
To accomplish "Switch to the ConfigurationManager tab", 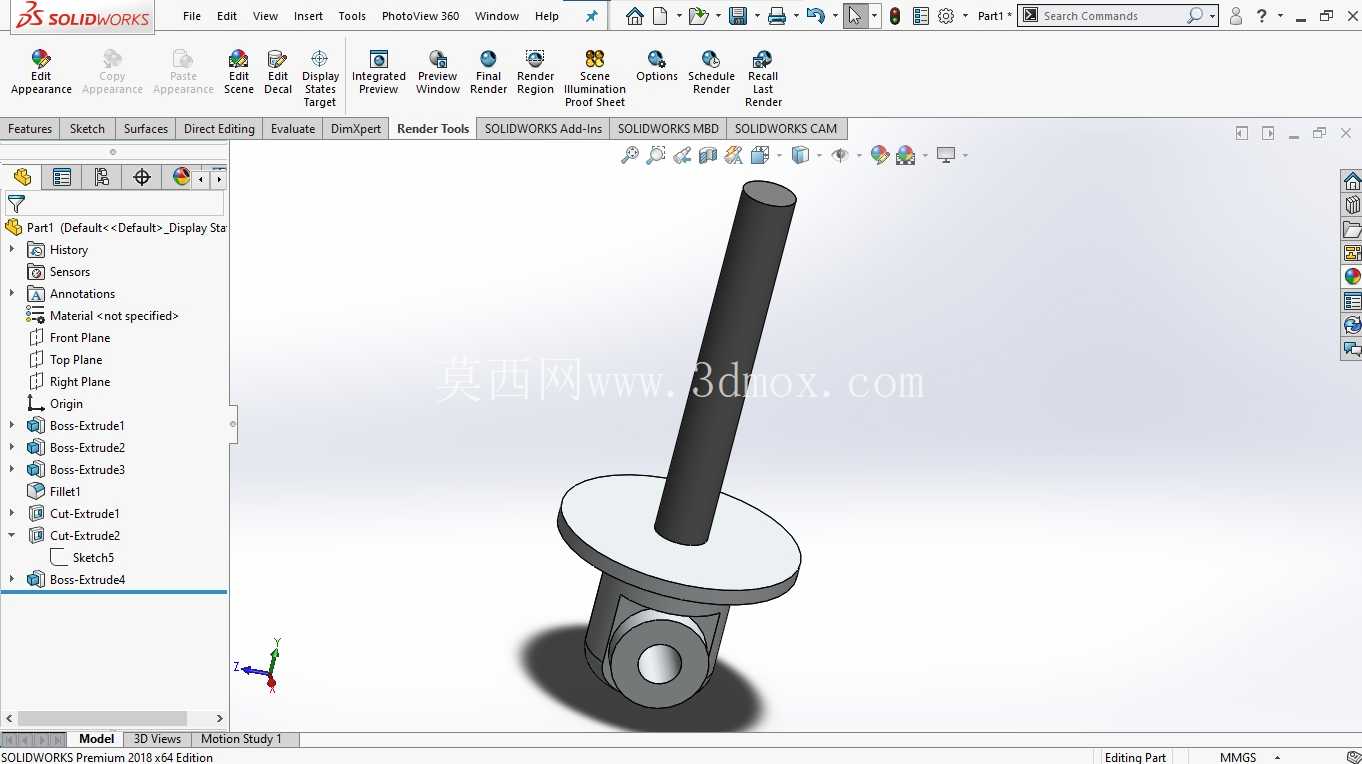I will [102, 177].
